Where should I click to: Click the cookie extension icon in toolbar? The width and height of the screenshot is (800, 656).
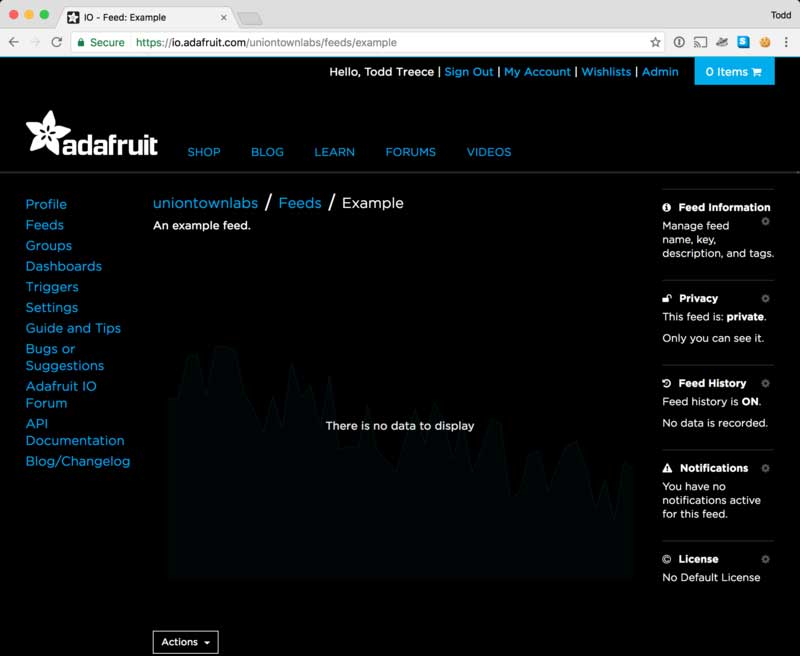(765, 42)
